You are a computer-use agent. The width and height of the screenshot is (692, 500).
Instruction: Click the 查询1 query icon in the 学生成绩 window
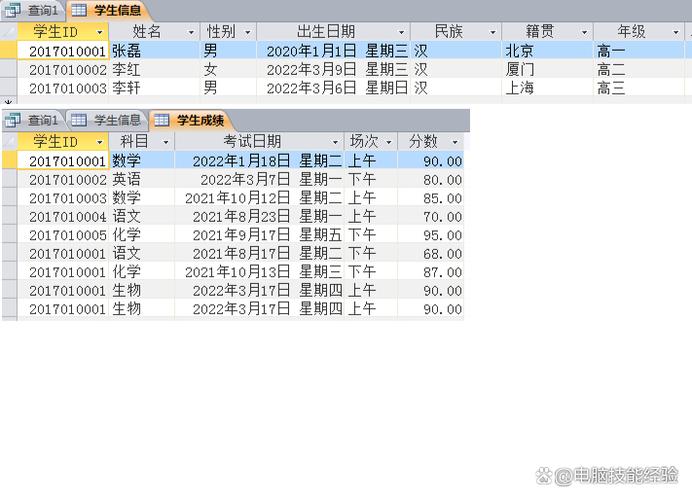tap(12, 120)
